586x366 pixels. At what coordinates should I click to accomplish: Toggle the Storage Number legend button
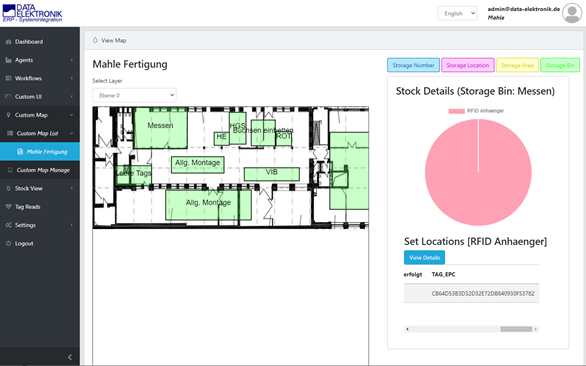point(413,65)
